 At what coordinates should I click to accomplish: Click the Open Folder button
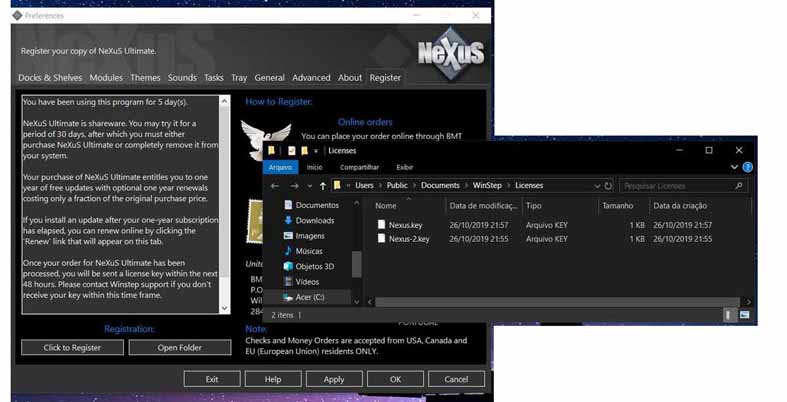click(x=180, y=348)
